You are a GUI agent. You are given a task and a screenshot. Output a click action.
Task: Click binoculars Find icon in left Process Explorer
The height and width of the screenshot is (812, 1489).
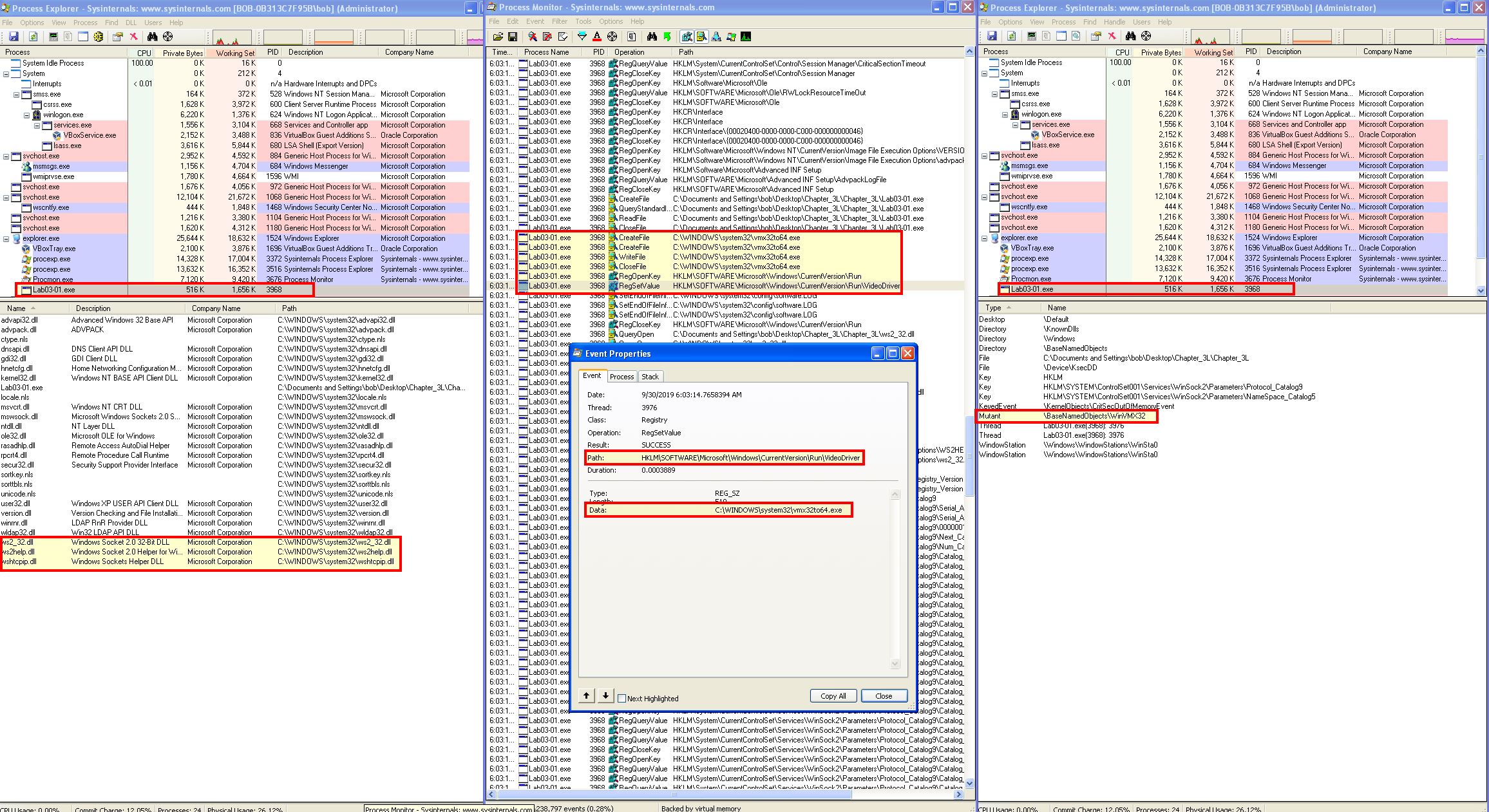(x=153, y=37)
